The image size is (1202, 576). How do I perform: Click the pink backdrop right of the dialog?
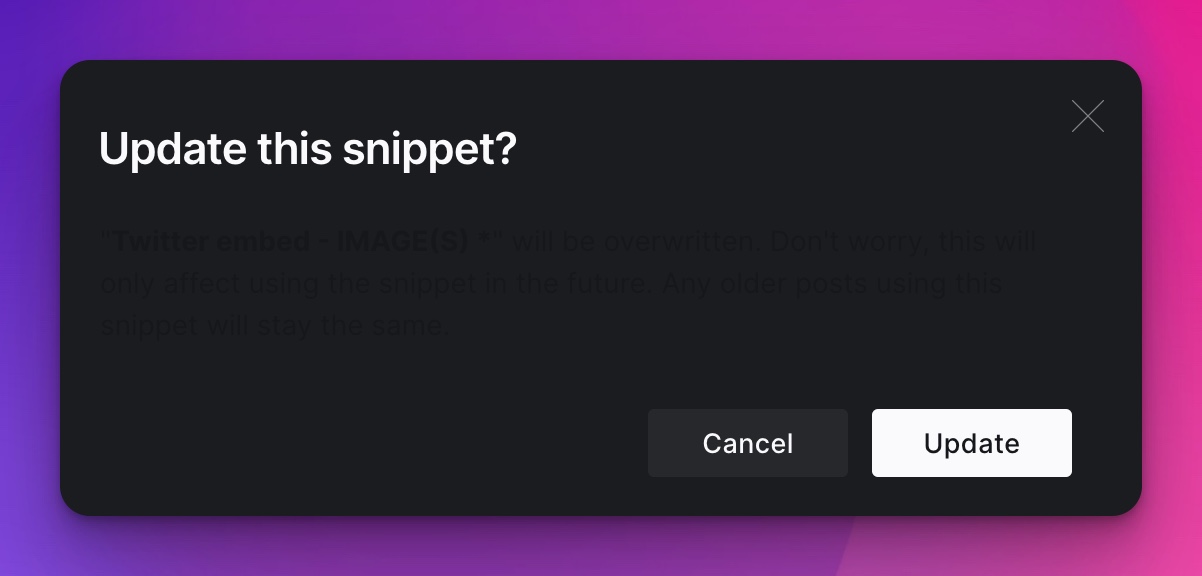1172,300
